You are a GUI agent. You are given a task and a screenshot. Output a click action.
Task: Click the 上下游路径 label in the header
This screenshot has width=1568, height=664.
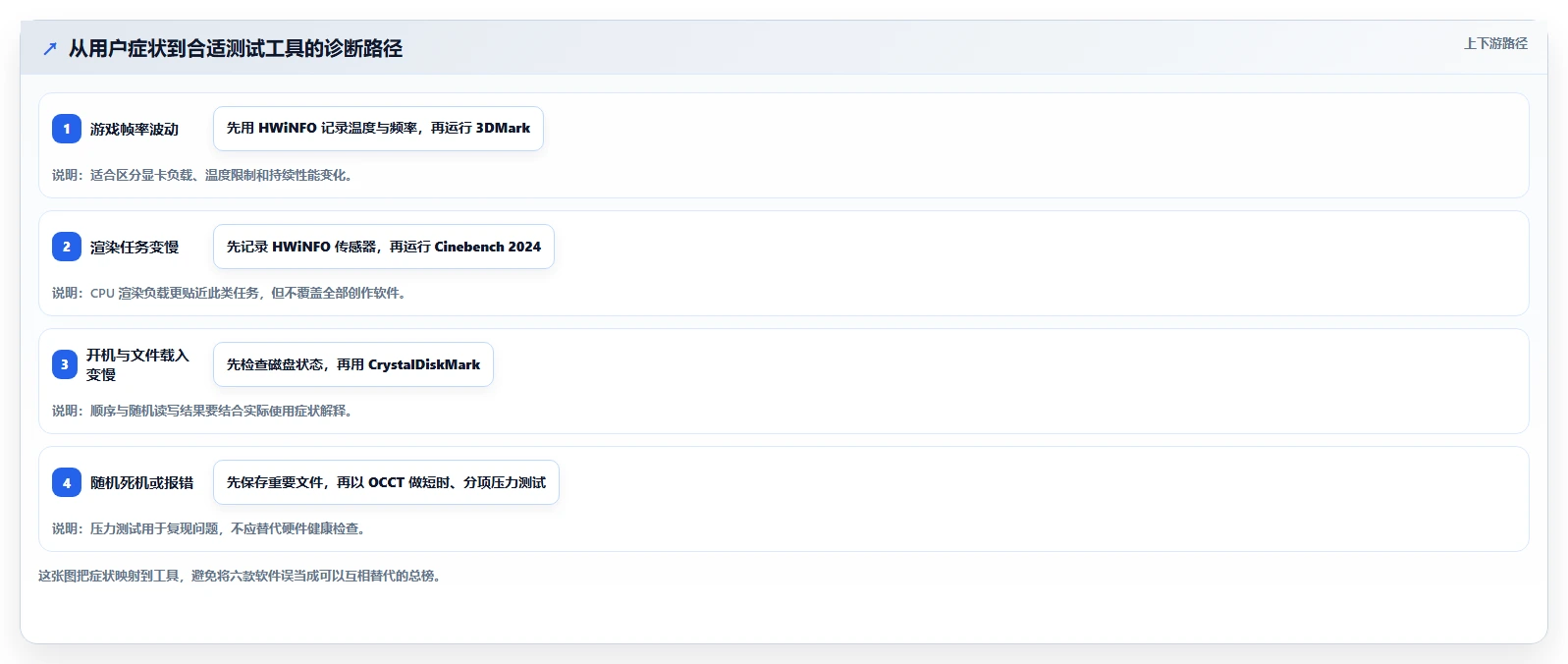click(x=1495, y=43)
